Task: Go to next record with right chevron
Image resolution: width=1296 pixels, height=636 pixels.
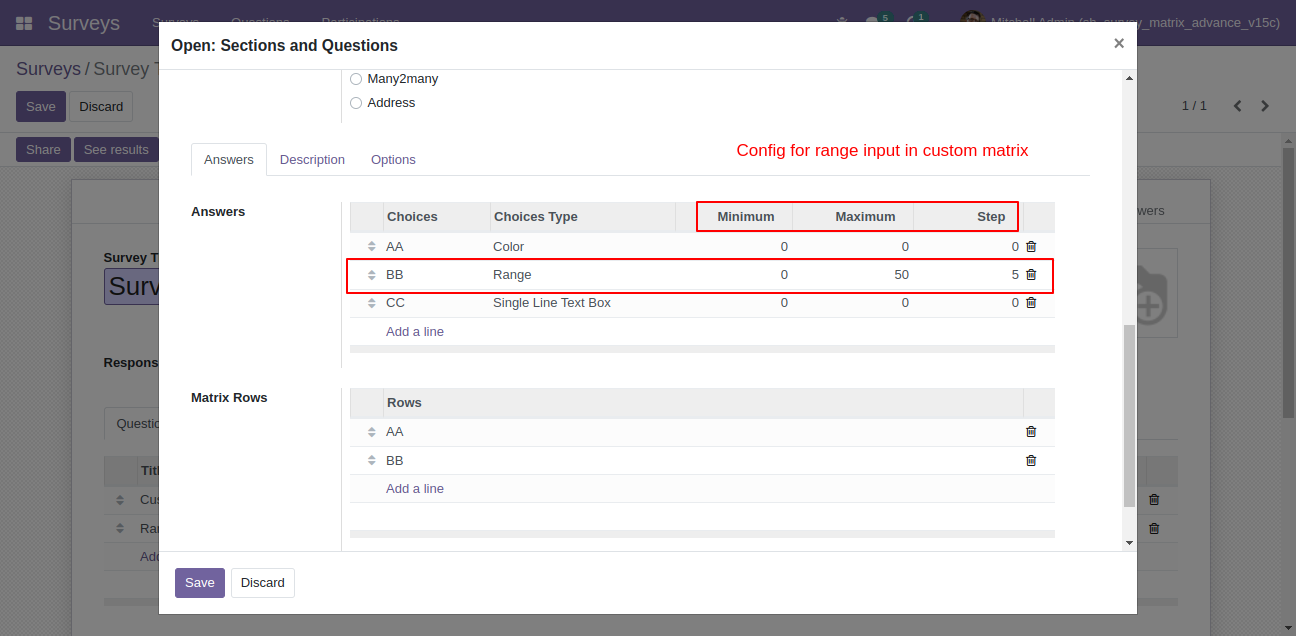Action: click(1265, 106)
